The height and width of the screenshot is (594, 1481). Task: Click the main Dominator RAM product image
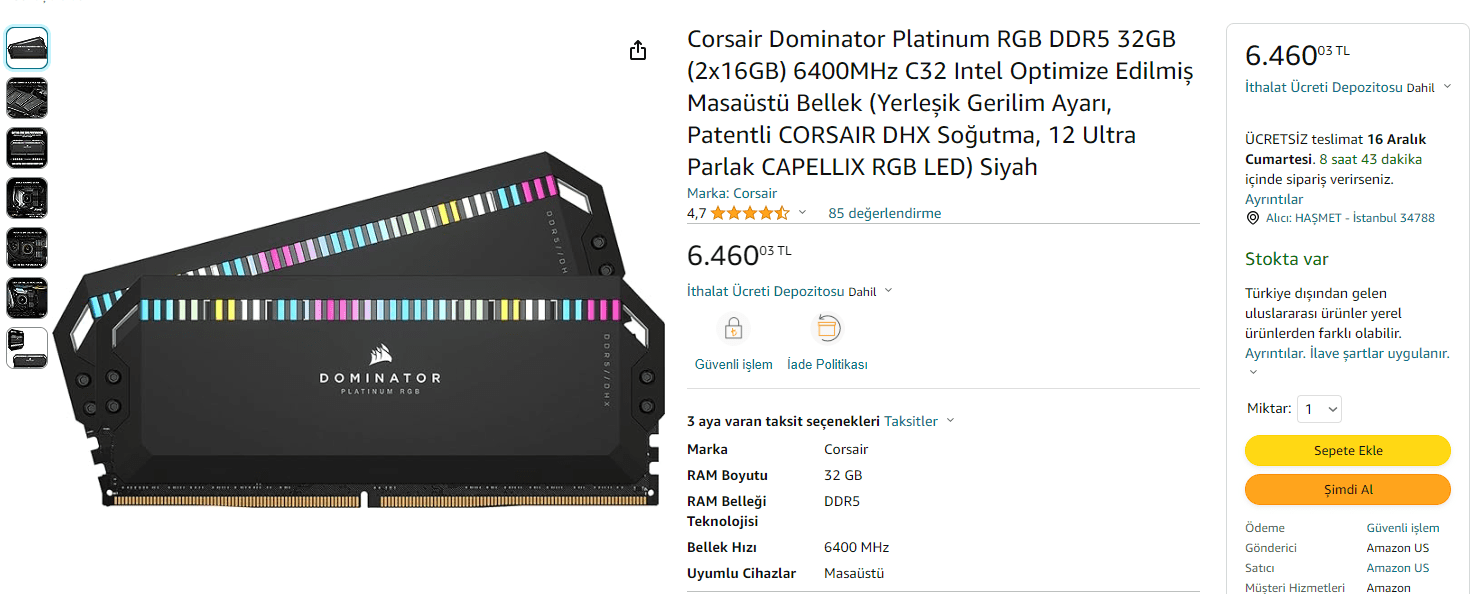pos(360,330)
